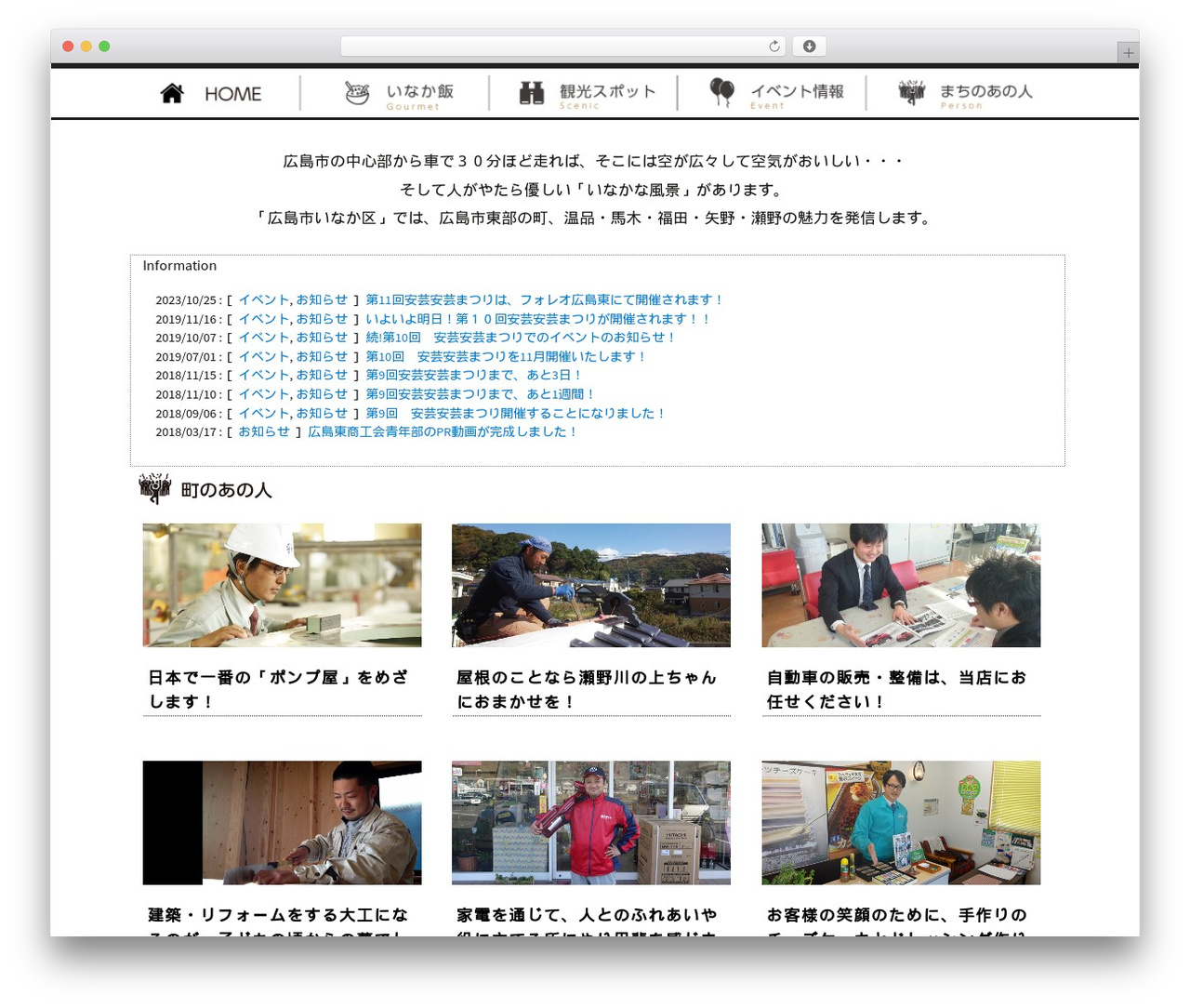The width and height of the screenshot is (1190, 1008).
Task: Open the 第9回 あと1週間 news link
Action: [x=481, y=394]
